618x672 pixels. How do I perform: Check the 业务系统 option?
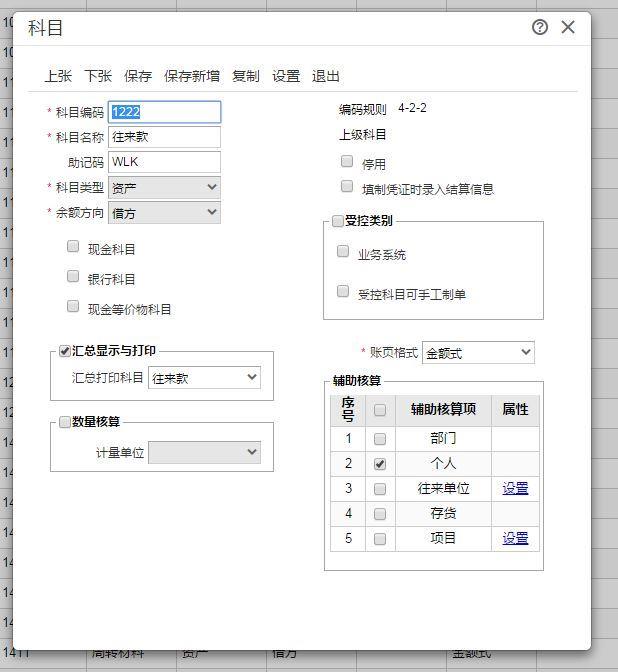tap(343, 251)
